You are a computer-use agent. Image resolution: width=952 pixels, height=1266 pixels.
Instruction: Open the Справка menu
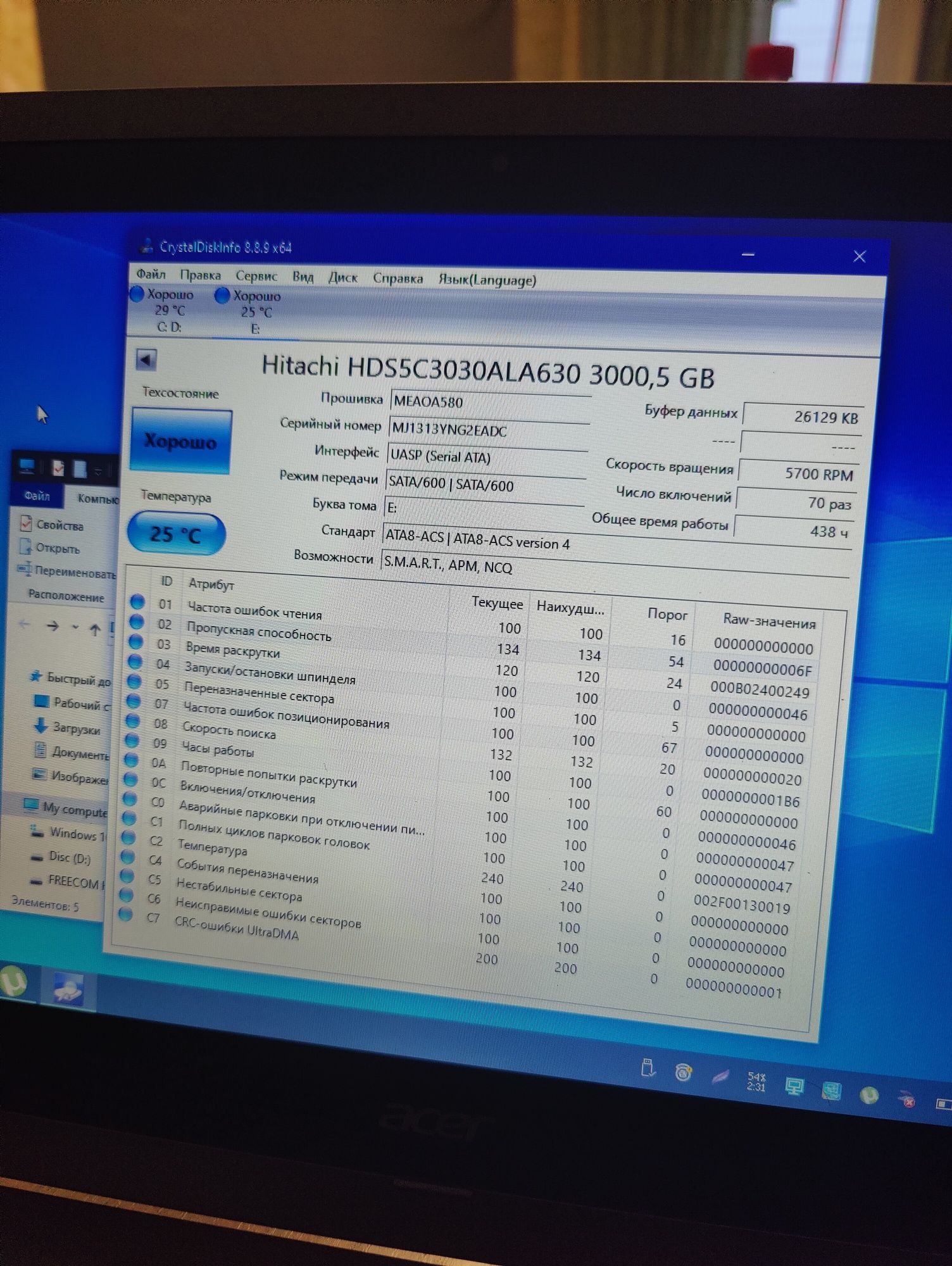(398, 279)
